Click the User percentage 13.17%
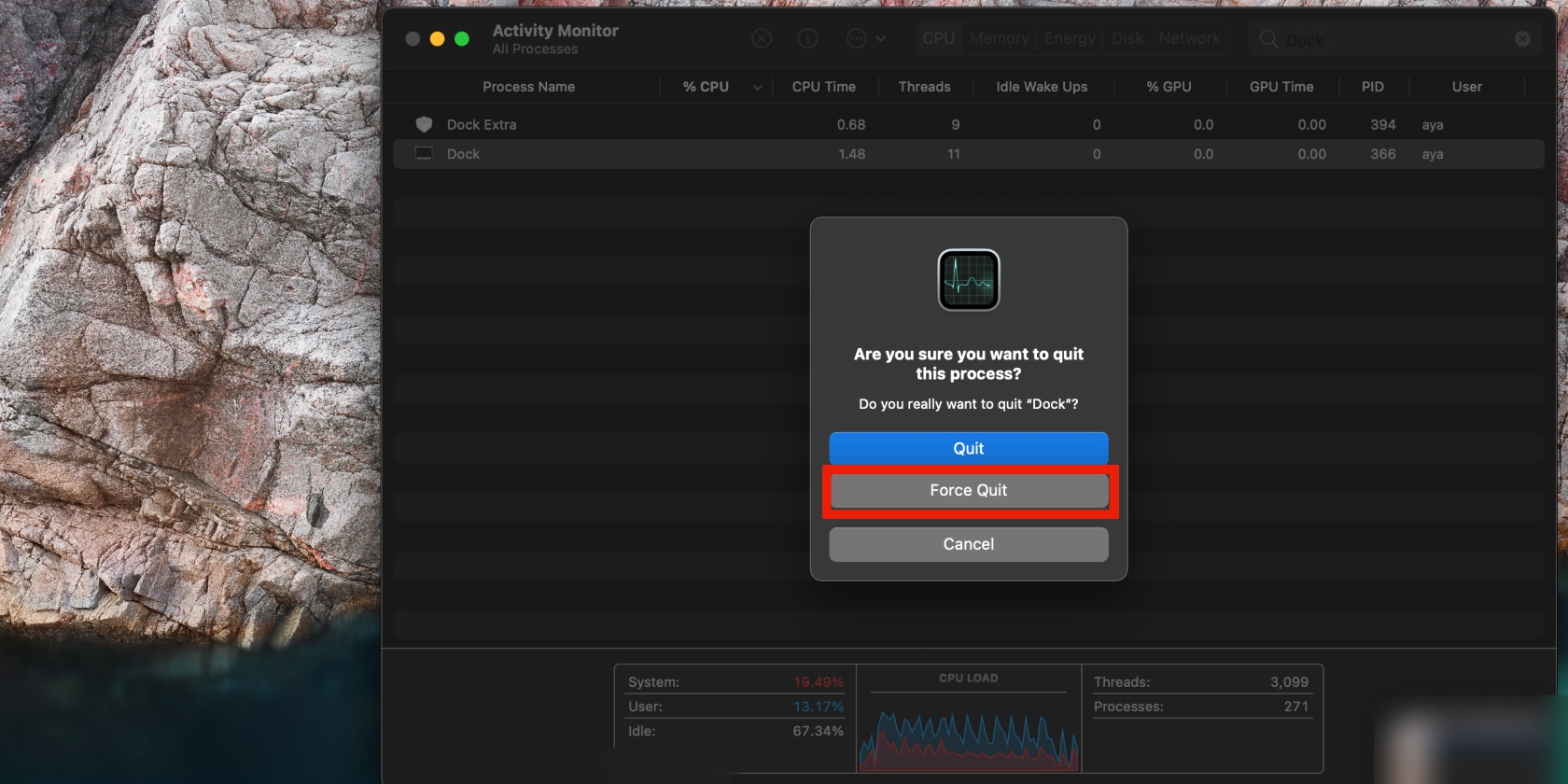This screenshot has height=784, width=1568. click(818, 707)
